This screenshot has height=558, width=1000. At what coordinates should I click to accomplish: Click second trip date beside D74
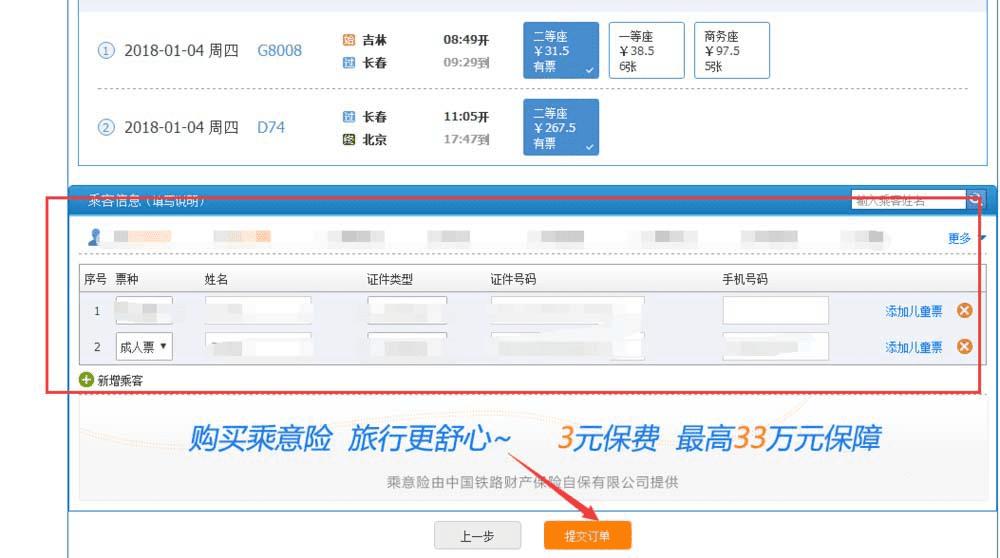(x=181, y=127)
